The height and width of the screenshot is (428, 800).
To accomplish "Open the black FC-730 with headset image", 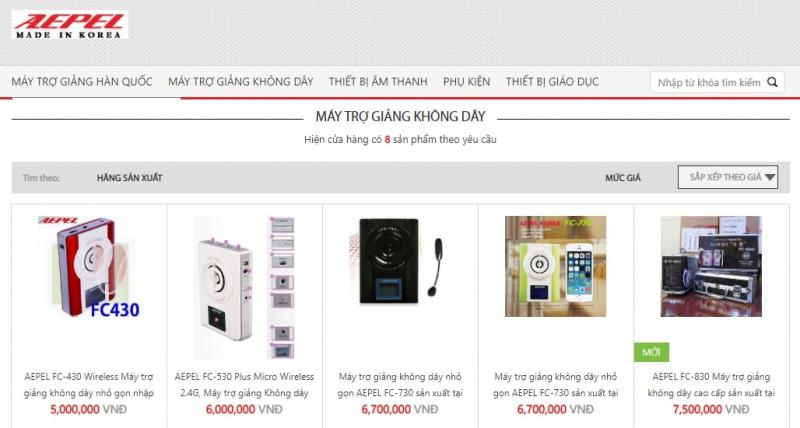I will 400,267.
